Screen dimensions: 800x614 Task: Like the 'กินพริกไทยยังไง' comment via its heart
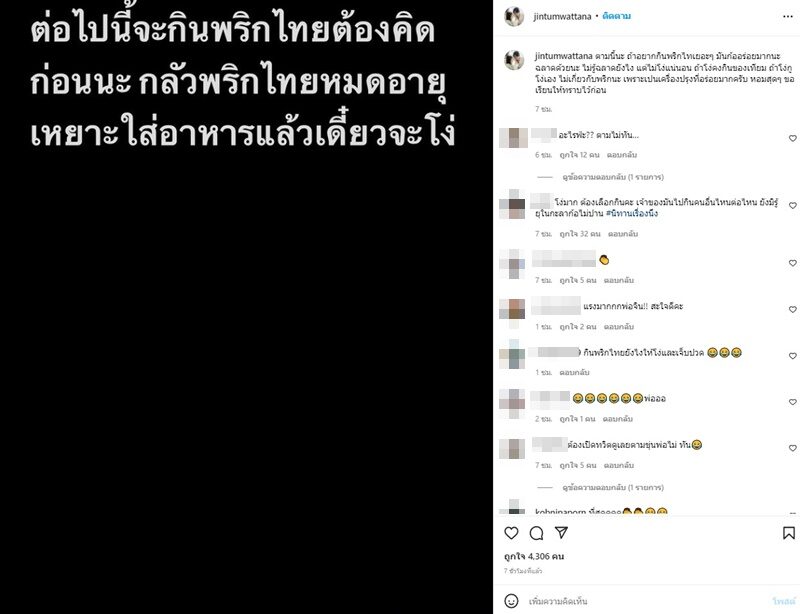[x=792, y=356]
